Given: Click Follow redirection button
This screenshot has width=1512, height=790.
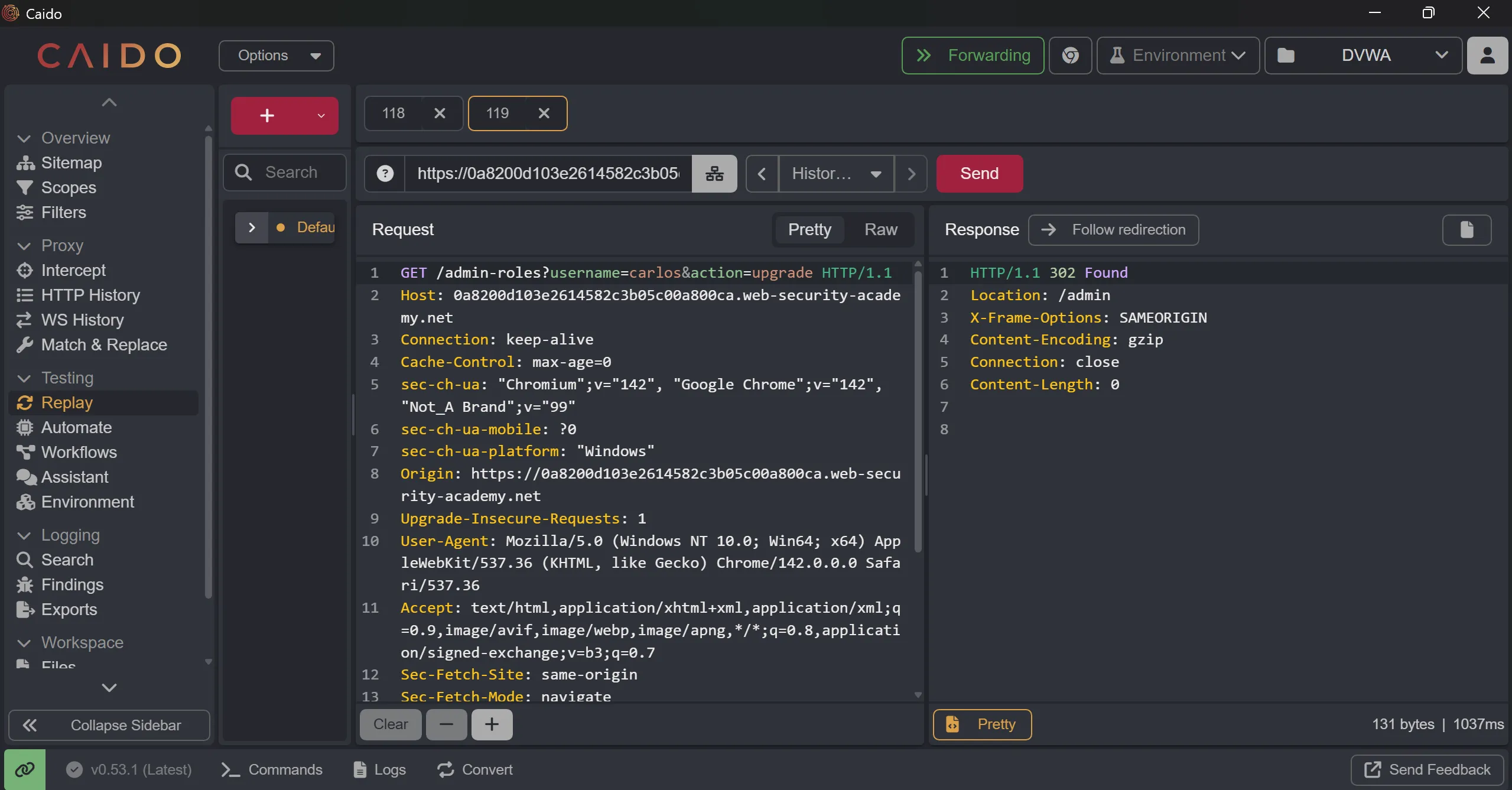Looking at the screenshot, I should (1113, 230).
